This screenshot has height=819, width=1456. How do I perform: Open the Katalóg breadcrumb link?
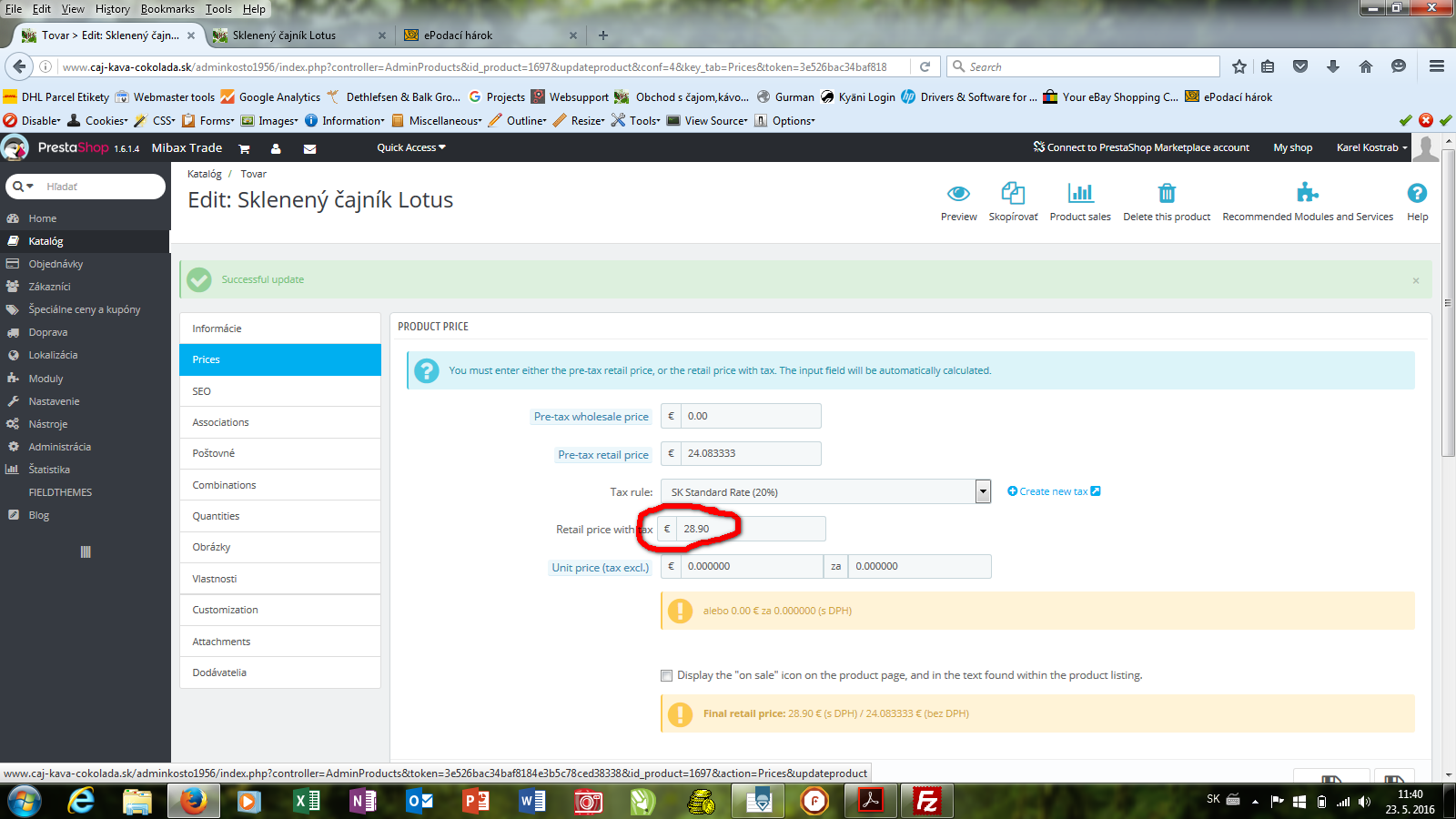click(x=205, y=174)
